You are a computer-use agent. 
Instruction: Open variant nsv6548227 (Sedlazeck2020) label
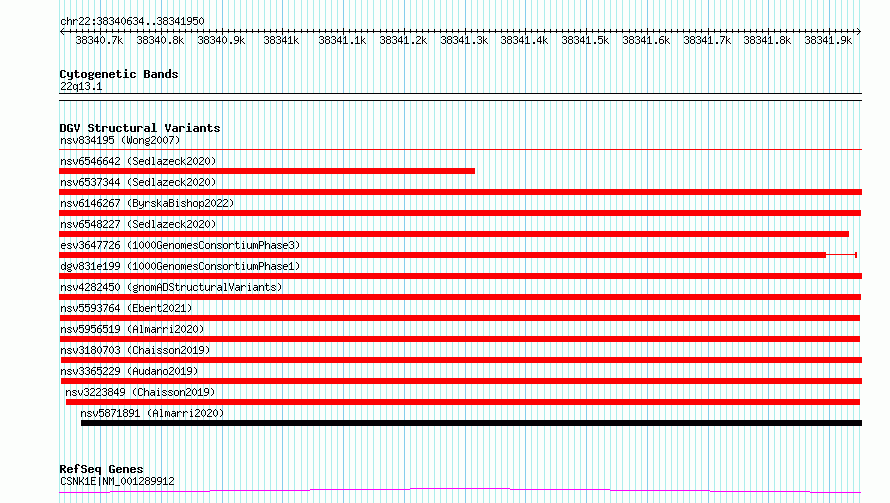point(138,224)
